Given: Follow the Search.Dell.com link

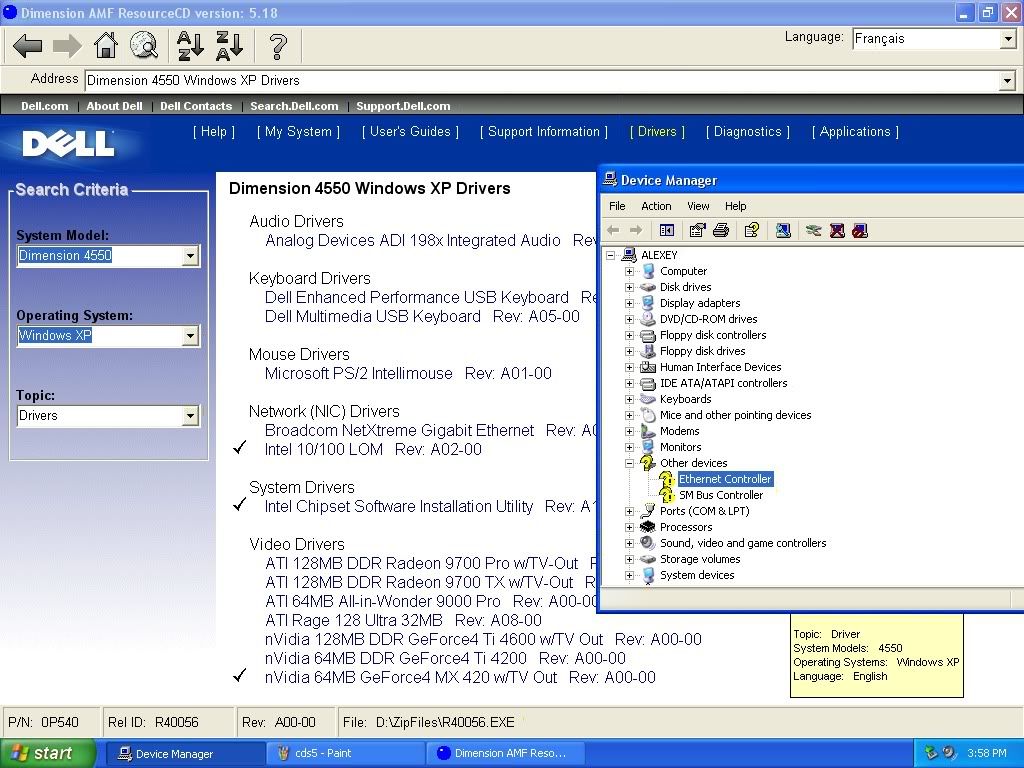Looking at the screenshot, I should pos(294,106).
